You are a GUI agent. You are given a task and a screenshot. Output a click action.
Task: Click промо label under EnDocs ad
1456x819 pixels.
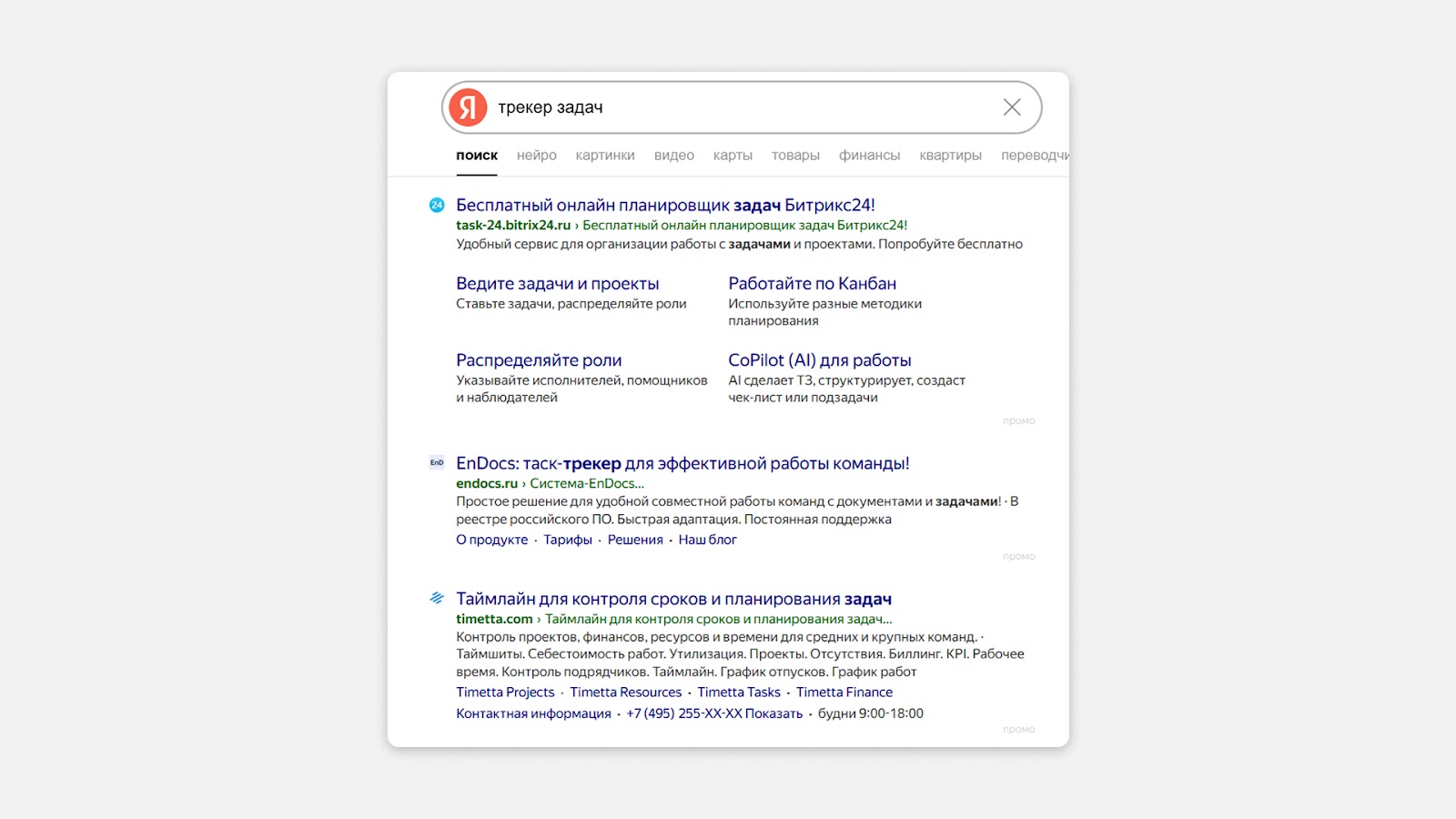[x=1019, y=556]
